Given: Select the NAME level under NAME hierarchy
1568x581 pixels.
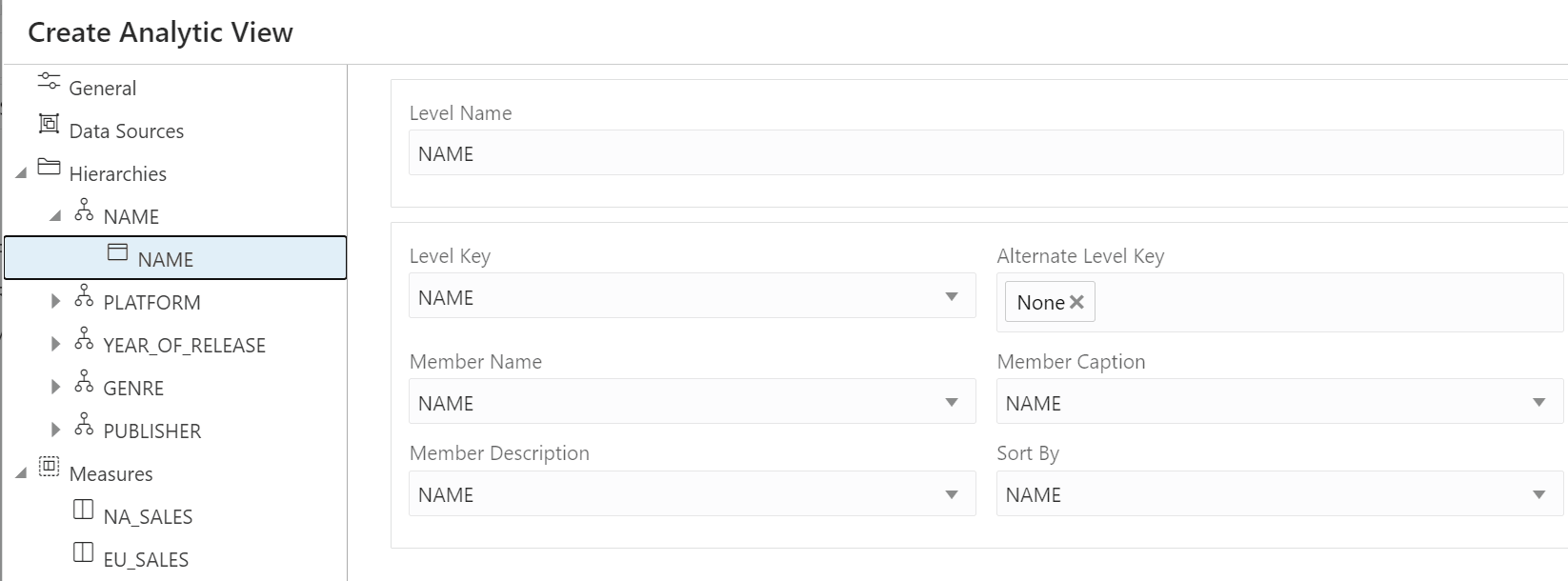Looking at the screenshot, I should click(166, 258).
